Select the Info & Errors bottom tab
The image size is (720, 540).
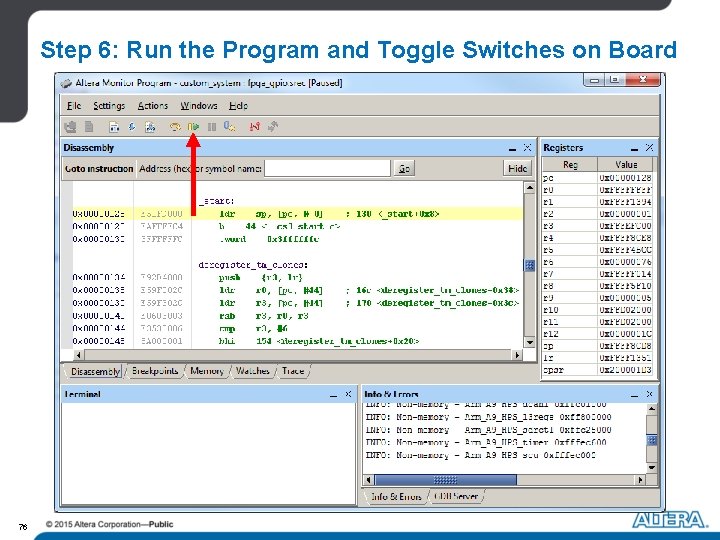[x=396, y=496]
